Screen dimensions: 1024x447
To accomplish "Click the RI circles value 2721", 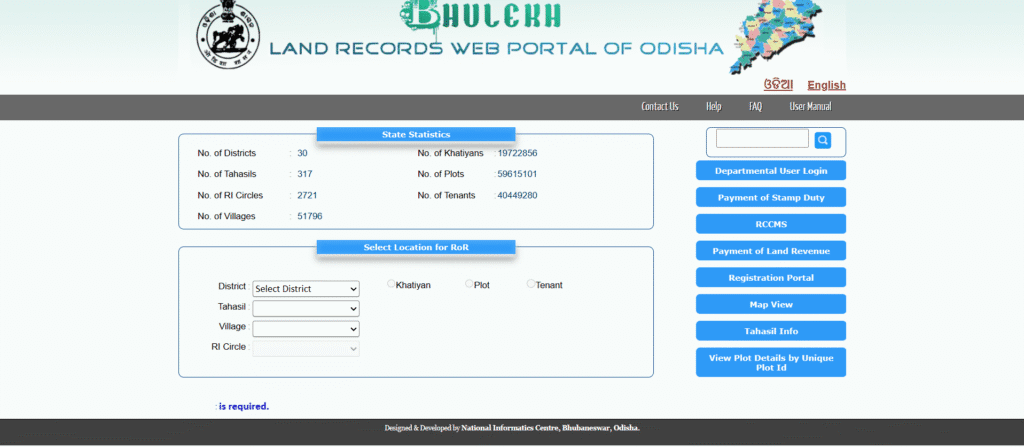I will [x=307, y=195].
